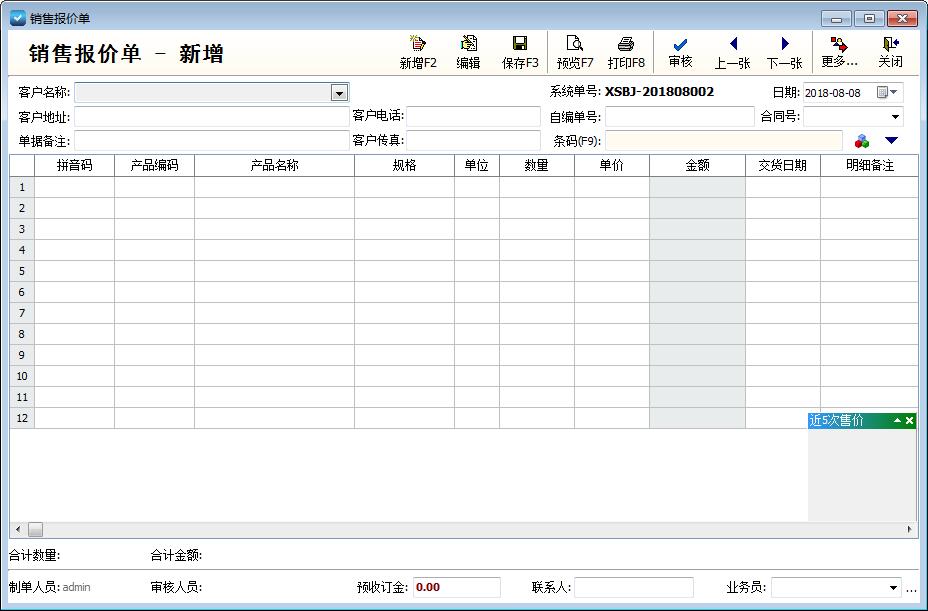Viewport: 928px width, 611px height.
Task: Select row 1 header in the grid
Action: pyautogui.click(x=22, y=187)
